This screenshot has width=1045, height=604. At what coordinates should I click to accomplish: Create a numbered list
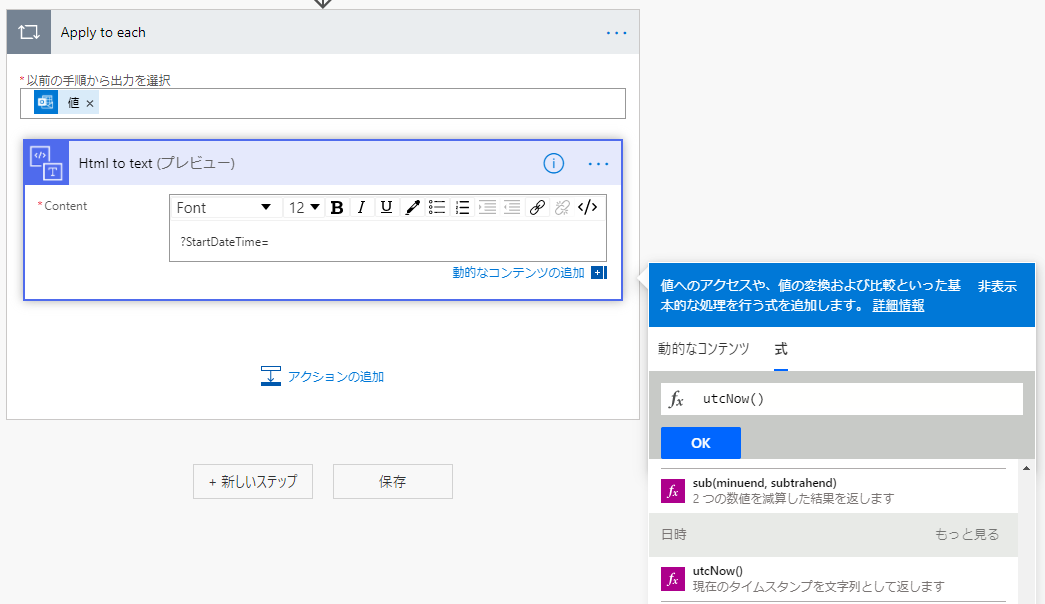click(462, 207)
